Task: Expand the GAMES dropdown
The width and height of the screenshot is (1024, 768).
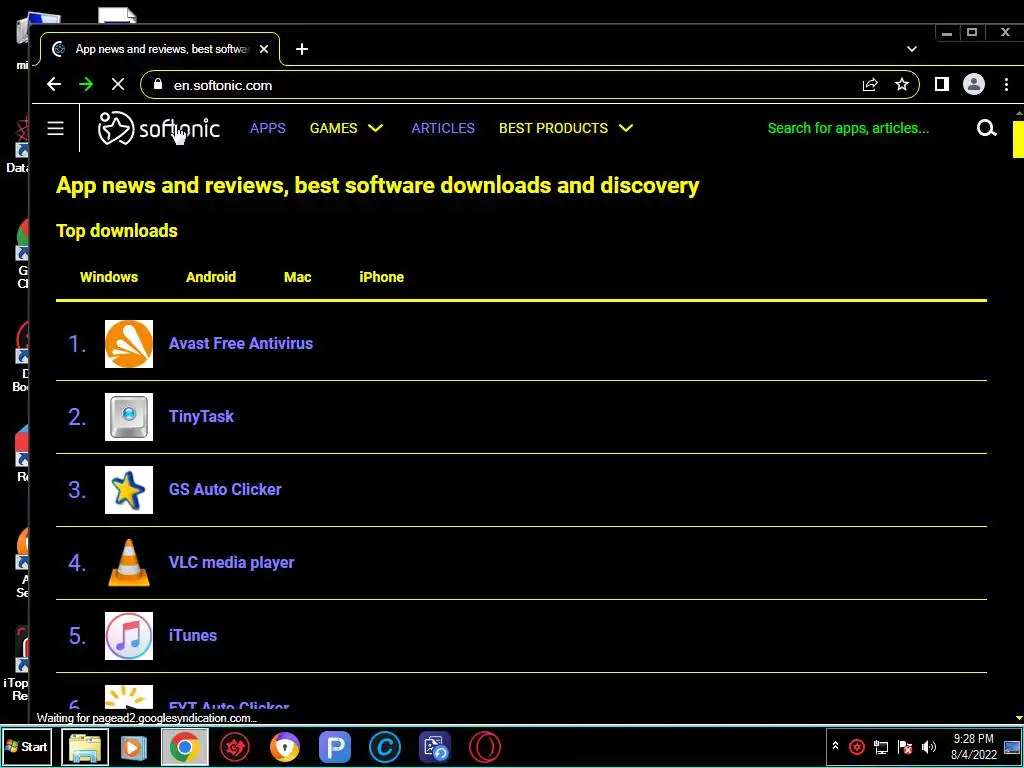Action: (x=346, y=128)
